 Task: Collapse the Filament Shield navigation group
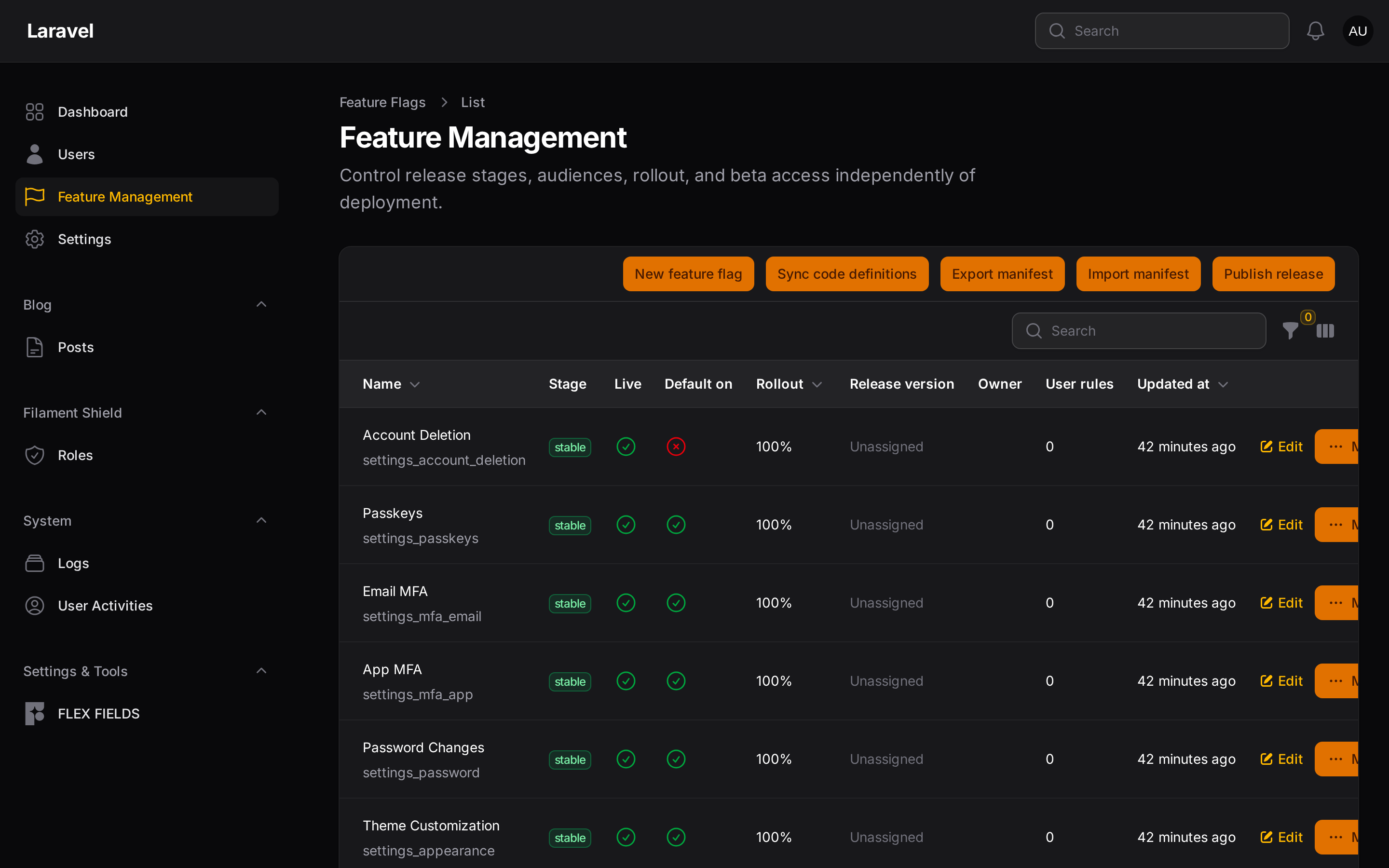[x=261, y=412]
